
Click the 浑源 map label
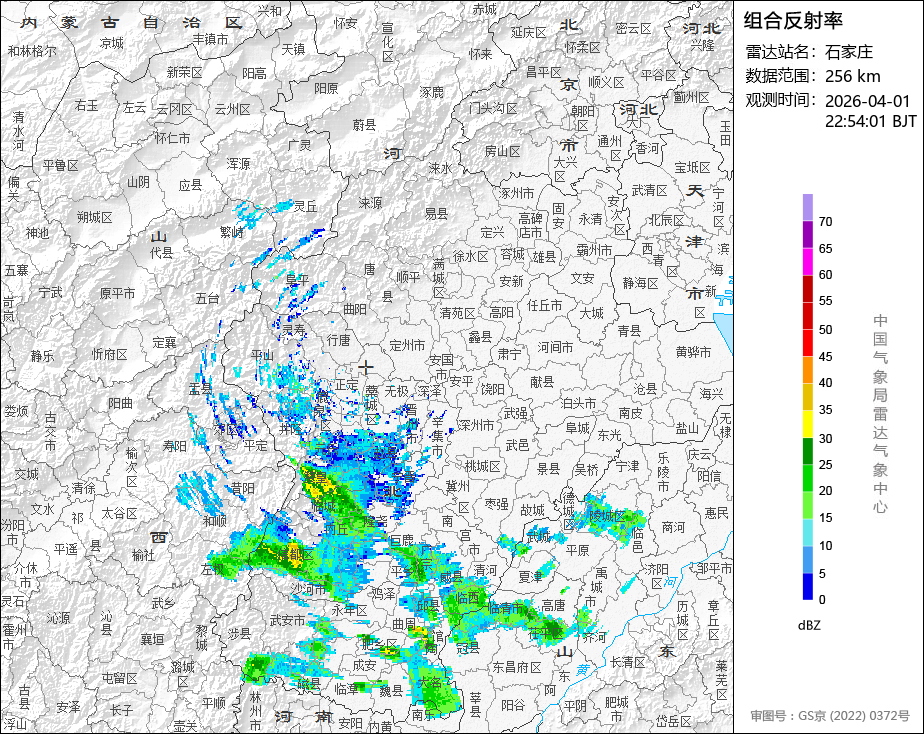pyautogui.click(x=238, y=164)
